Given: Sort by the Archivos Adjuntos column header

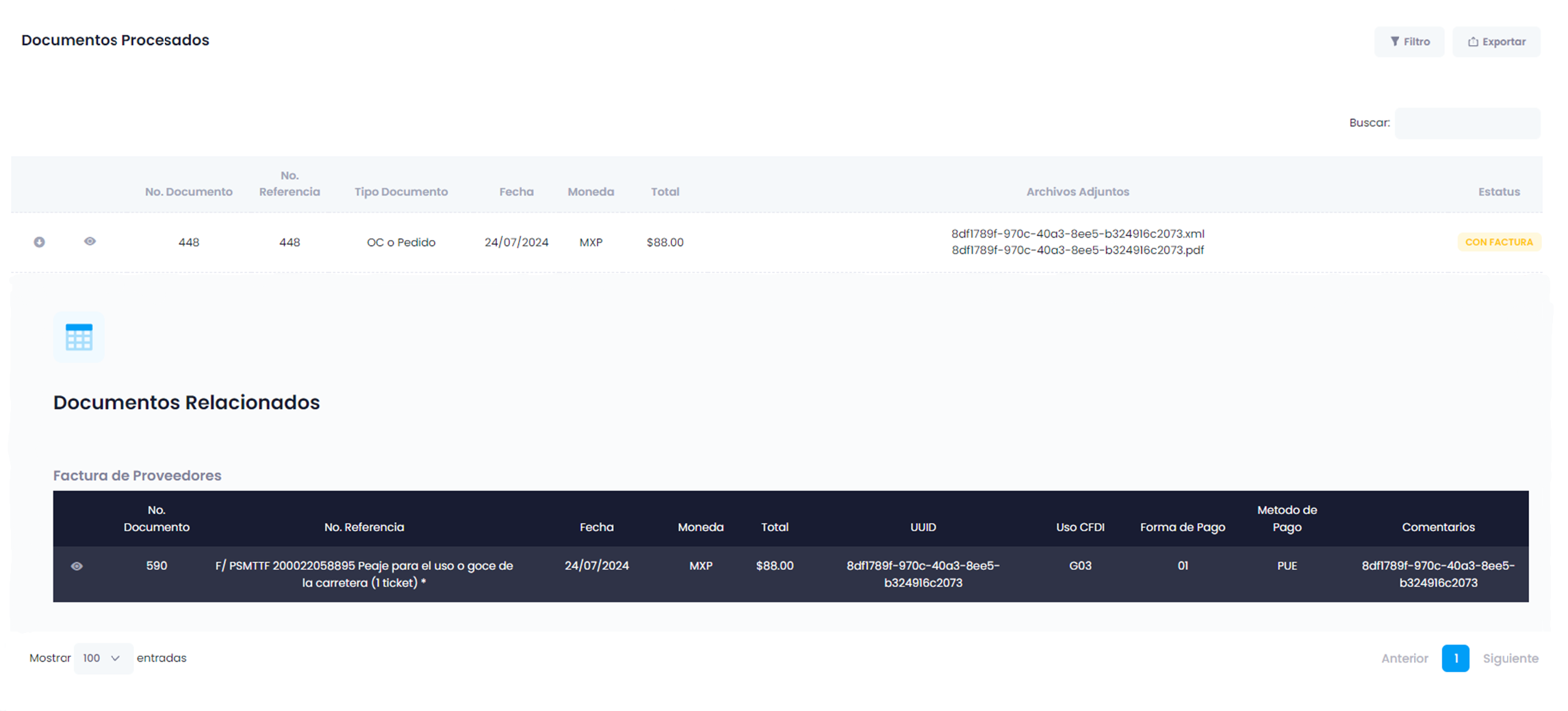Looking at the screenshot, I should click(1077, 192).
